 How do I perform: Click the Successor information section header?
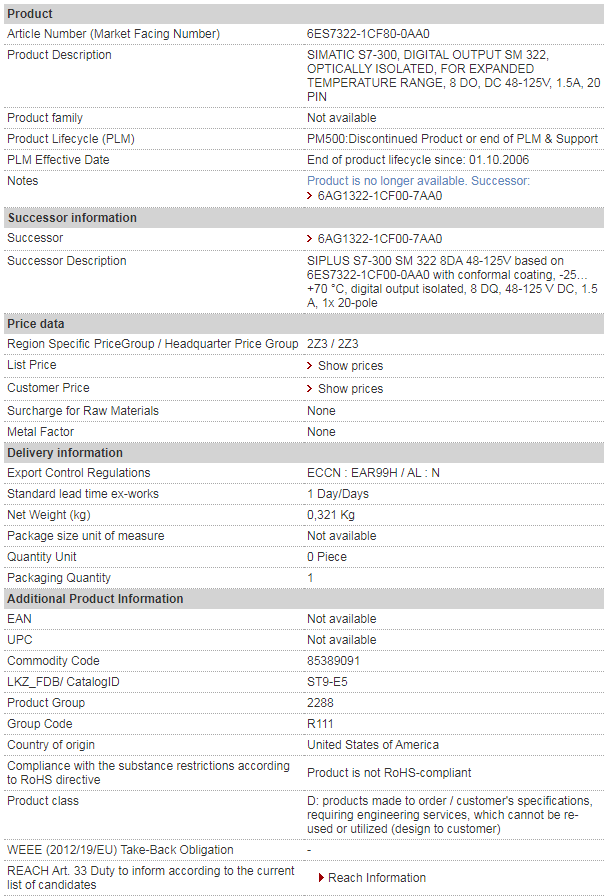tap(304, 218)
